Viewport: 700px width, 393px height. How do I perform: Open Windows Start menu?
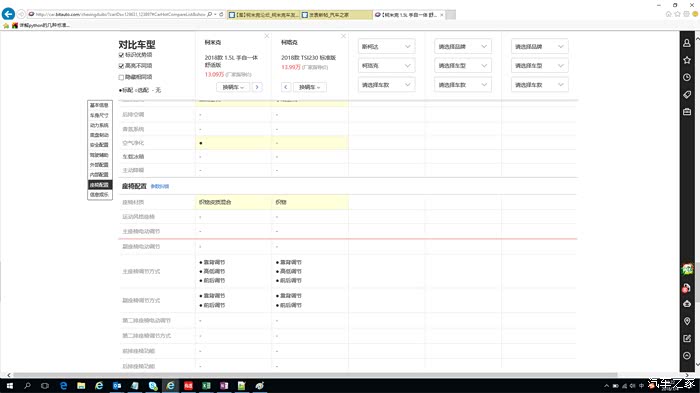[x=9, y=385]
